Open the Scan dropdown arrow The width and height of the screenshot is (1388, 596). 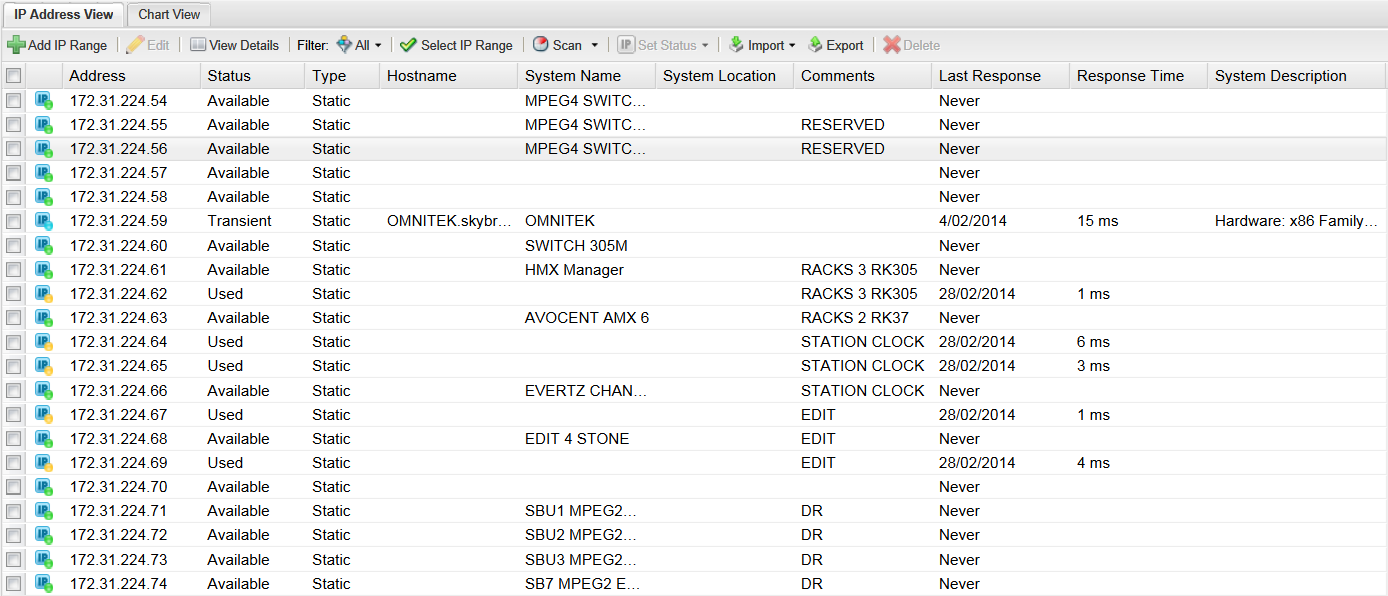(x=594, y=46)
